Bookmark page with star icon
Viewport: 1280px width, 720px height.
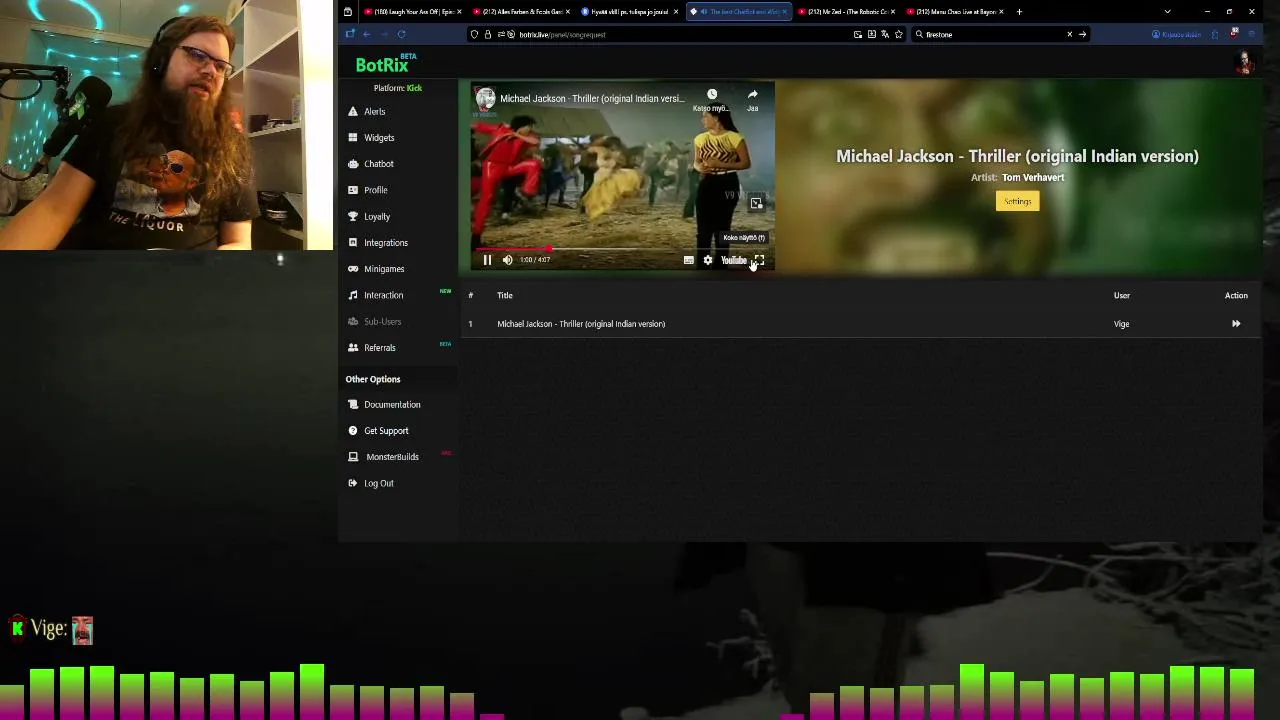899,34
